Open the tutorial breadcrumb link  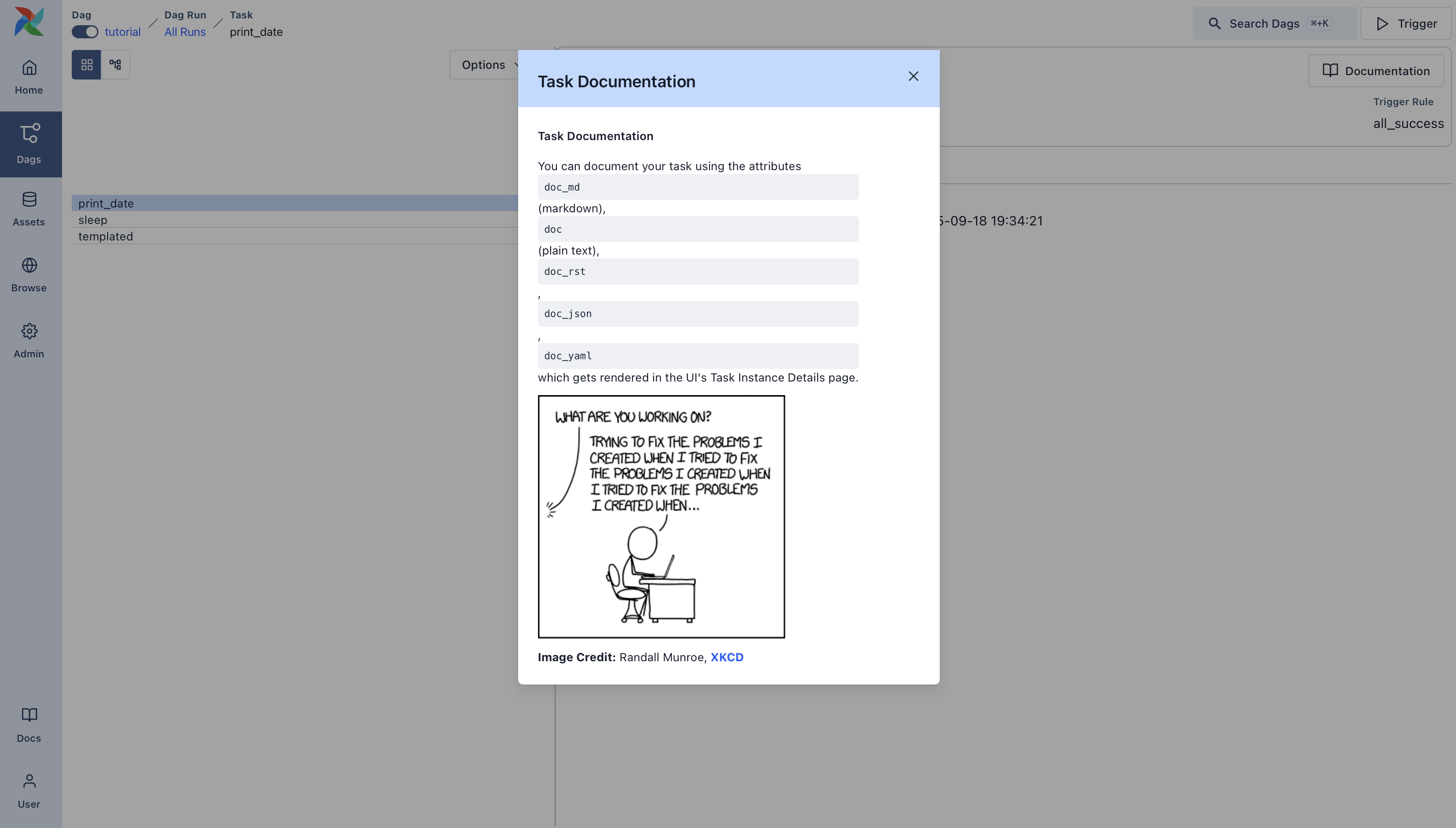tap(122, 32)
